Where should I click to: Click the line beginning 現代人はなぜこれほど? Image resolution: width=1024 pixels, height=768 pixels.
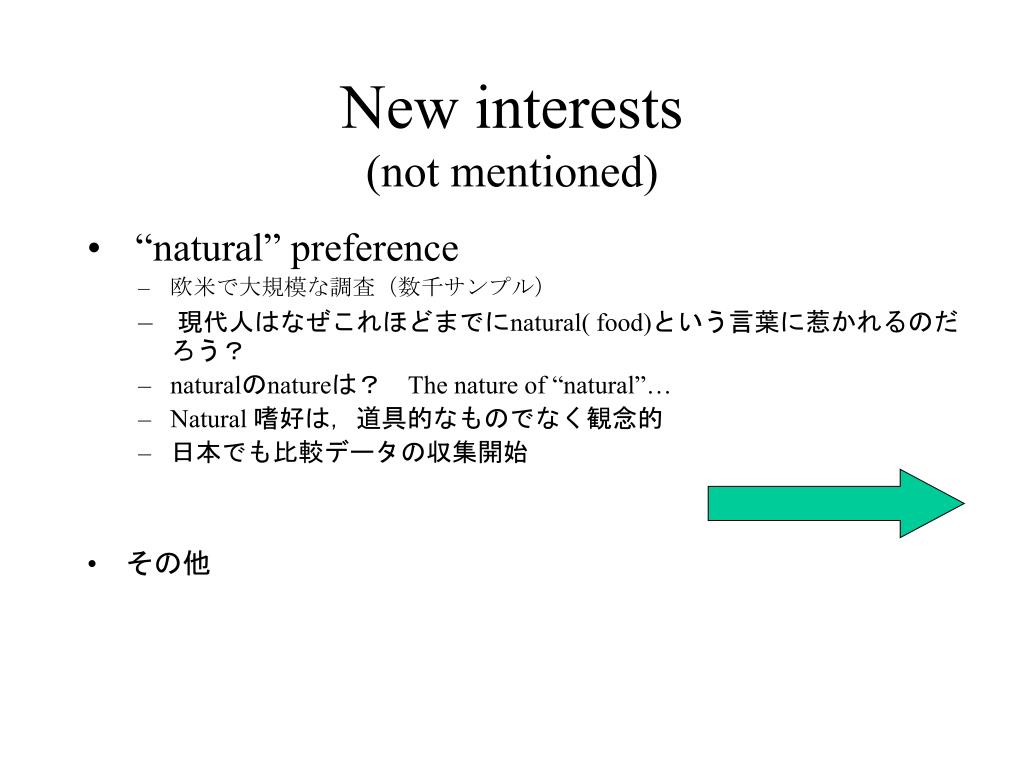pos(568,323)
